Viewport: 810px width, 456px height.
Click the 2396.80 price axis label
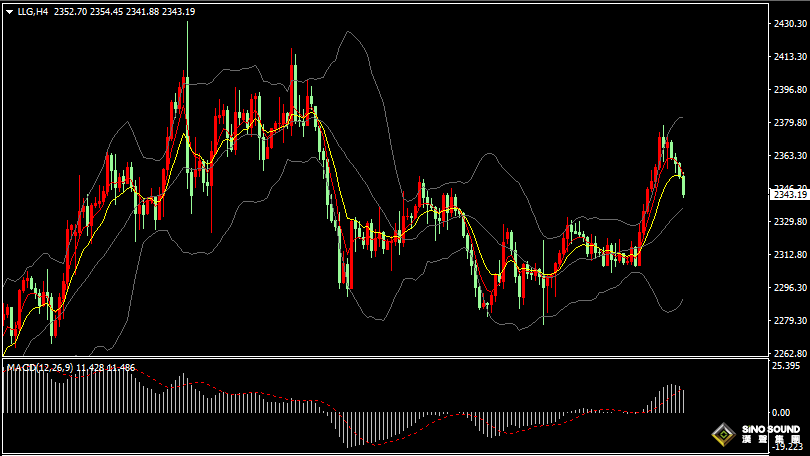[789, 90]
